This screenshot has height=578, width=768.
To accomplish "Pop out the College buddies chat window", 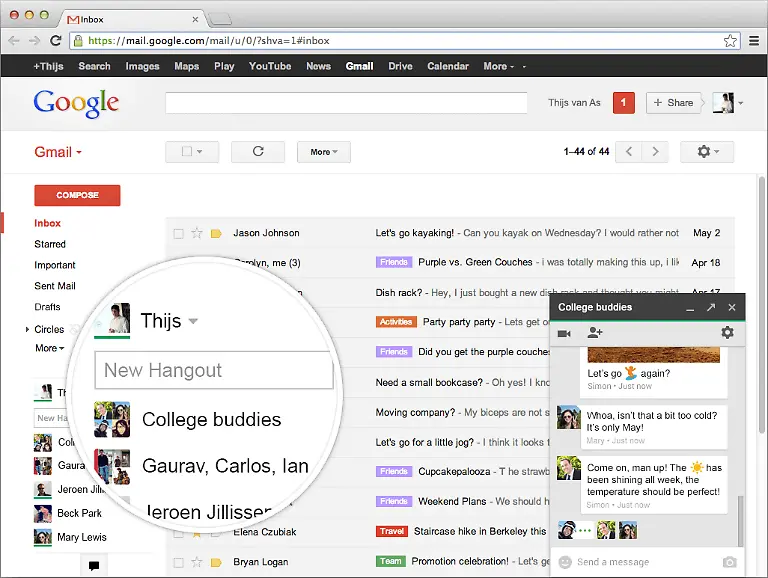I will pos(711,307).
